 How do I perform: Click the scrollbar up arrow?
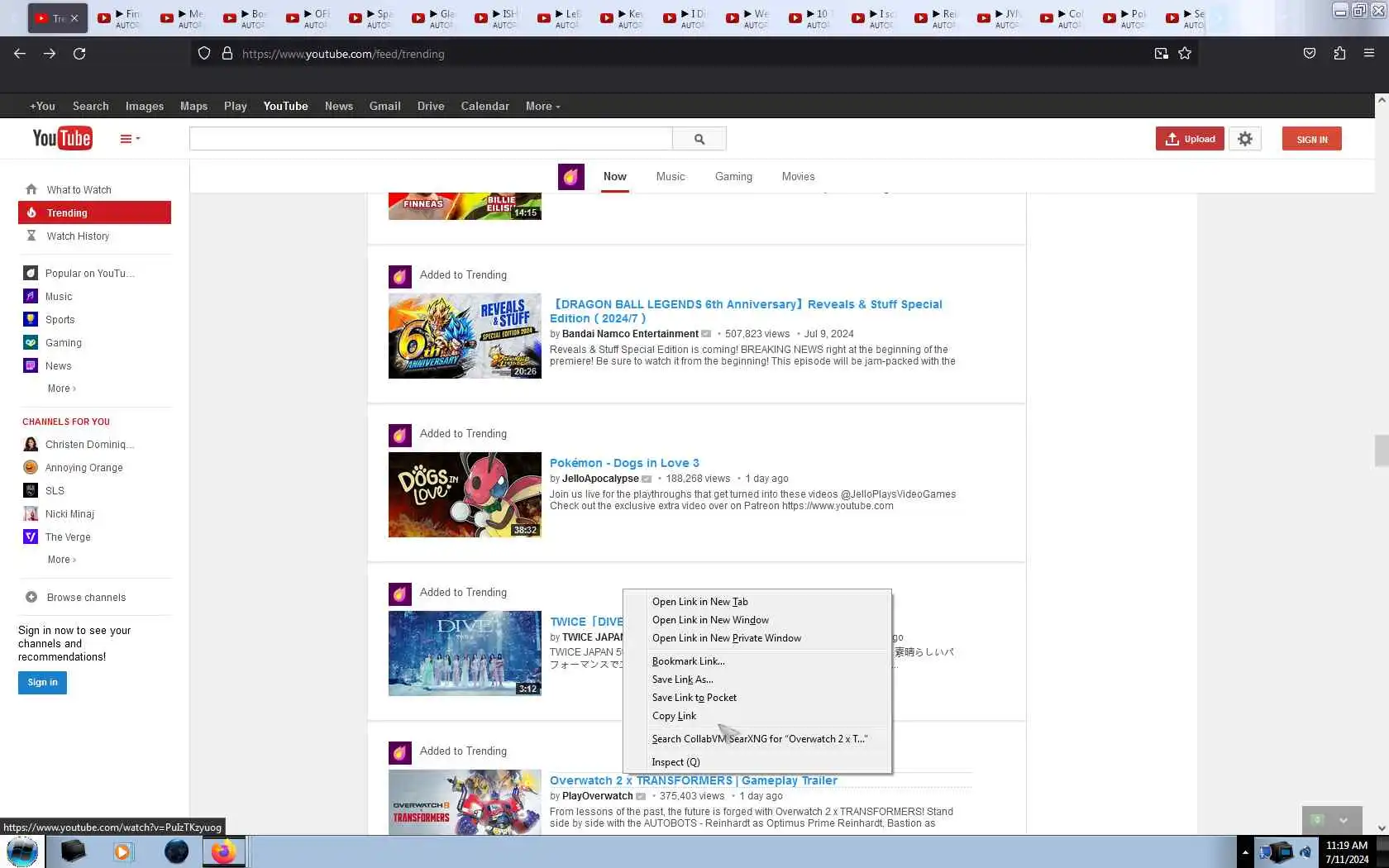1381,100
